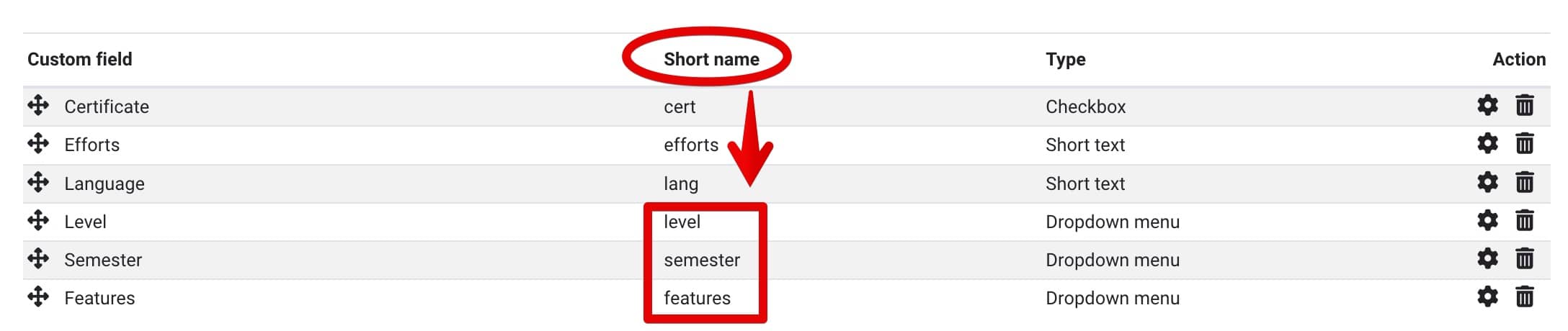Select move handle for Semester row

tap(38, 259)
